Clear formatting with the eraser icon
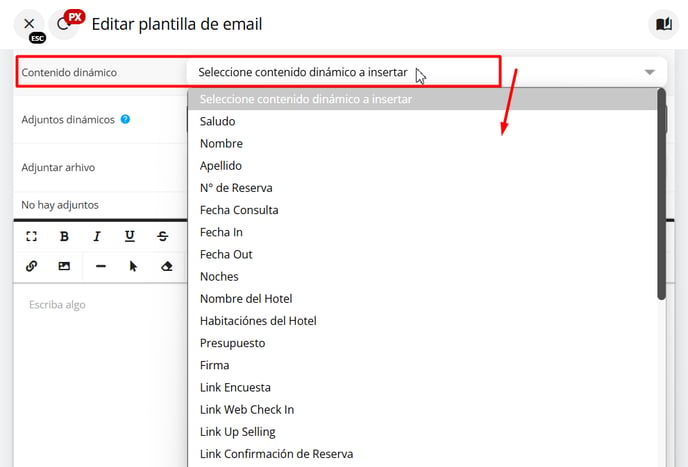Screen dimensions: 688x467 click(167, 266)
